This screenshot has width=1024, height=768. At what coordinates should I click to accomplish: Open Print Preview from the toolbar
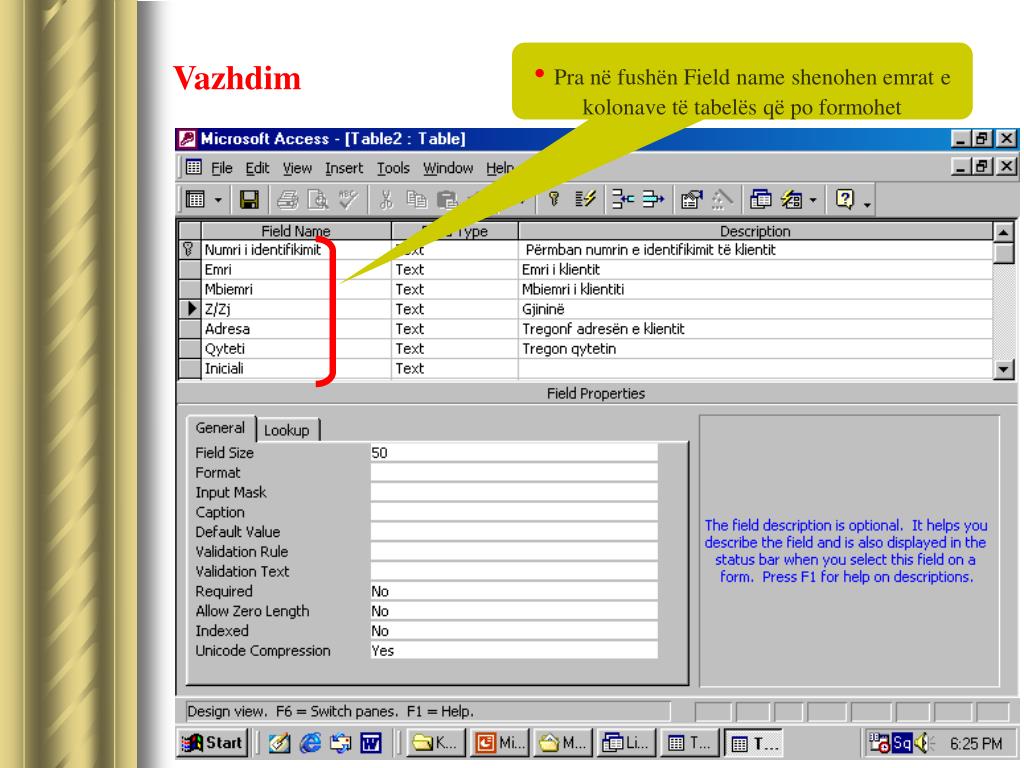(x=318, y=199)
